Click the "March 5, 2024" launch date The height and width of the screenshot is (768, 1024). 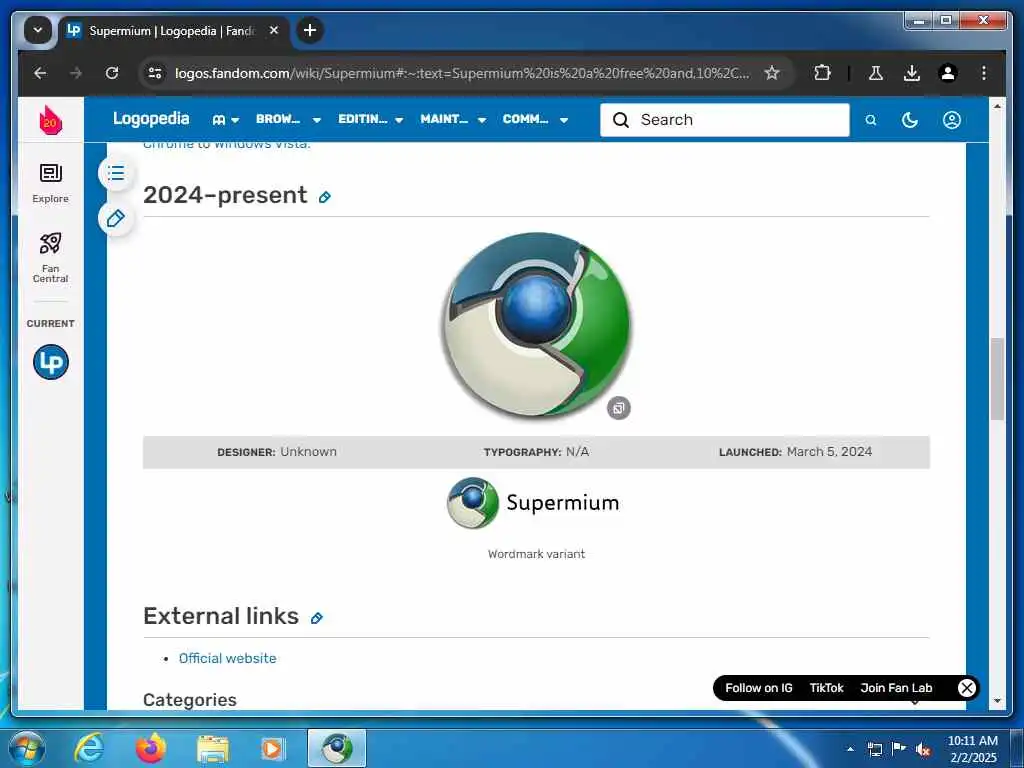coord(829,452)
